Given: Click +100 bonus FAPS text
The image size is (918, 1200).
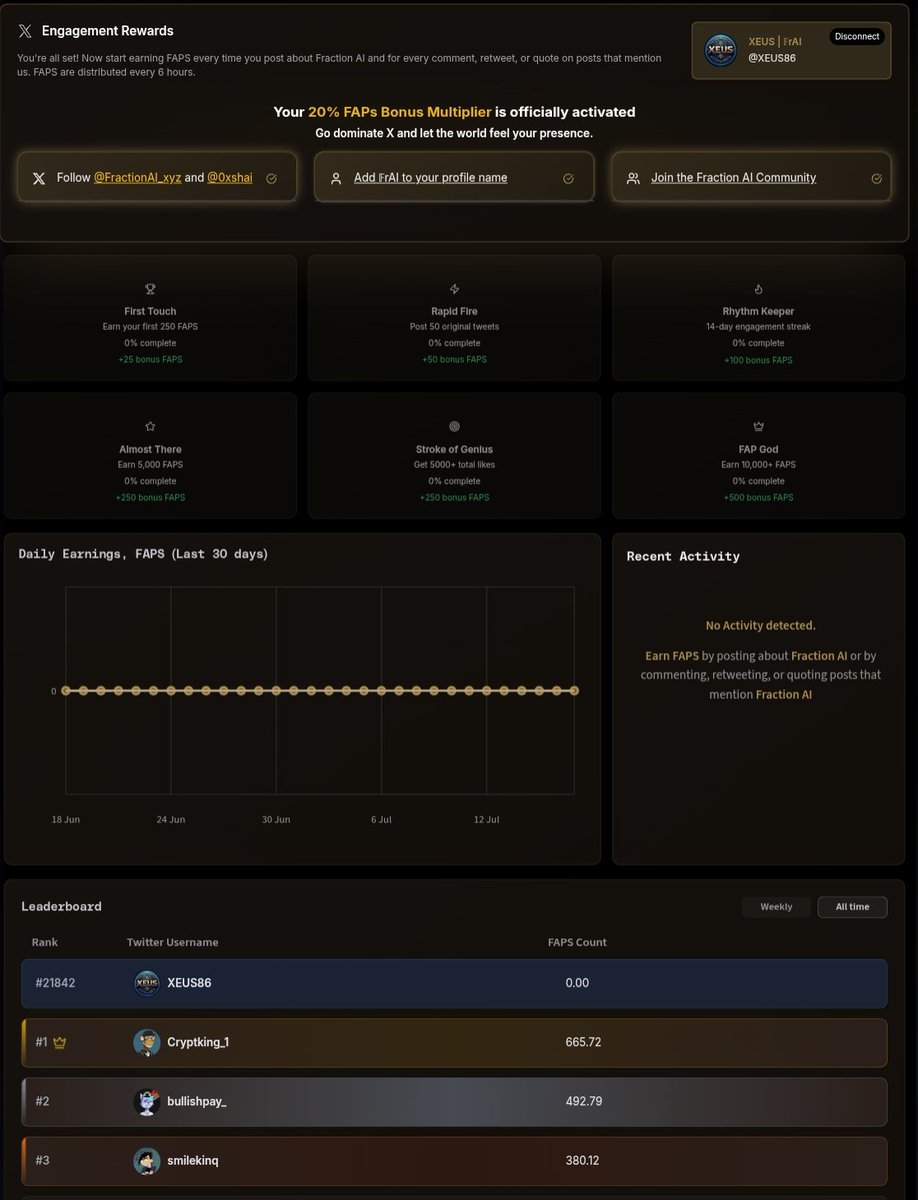Looking at the screenshot, I should pyautogui.click(x=759, y=359).
